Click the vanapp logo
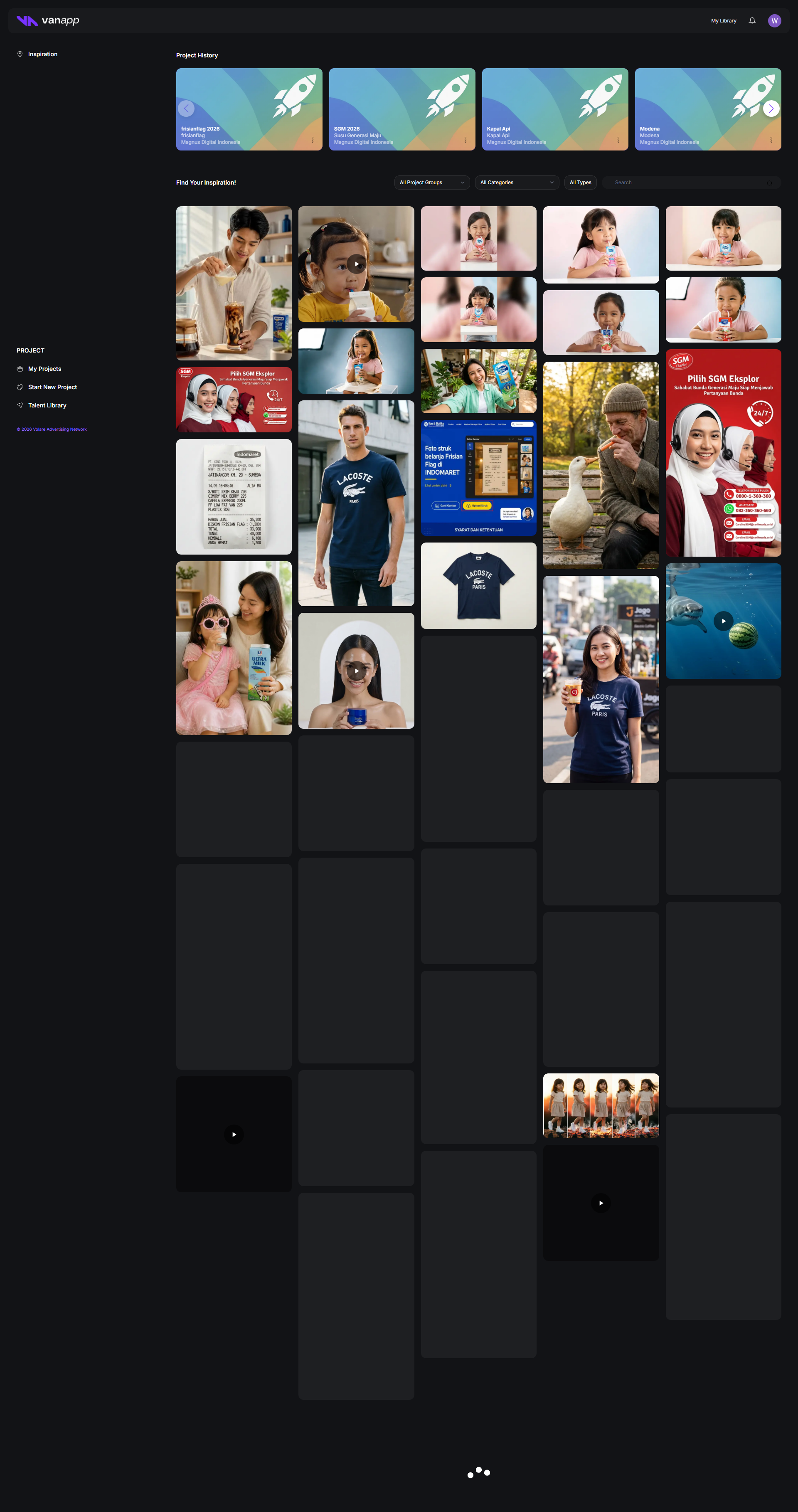The image size is (798, 1512). coord(47,20)
